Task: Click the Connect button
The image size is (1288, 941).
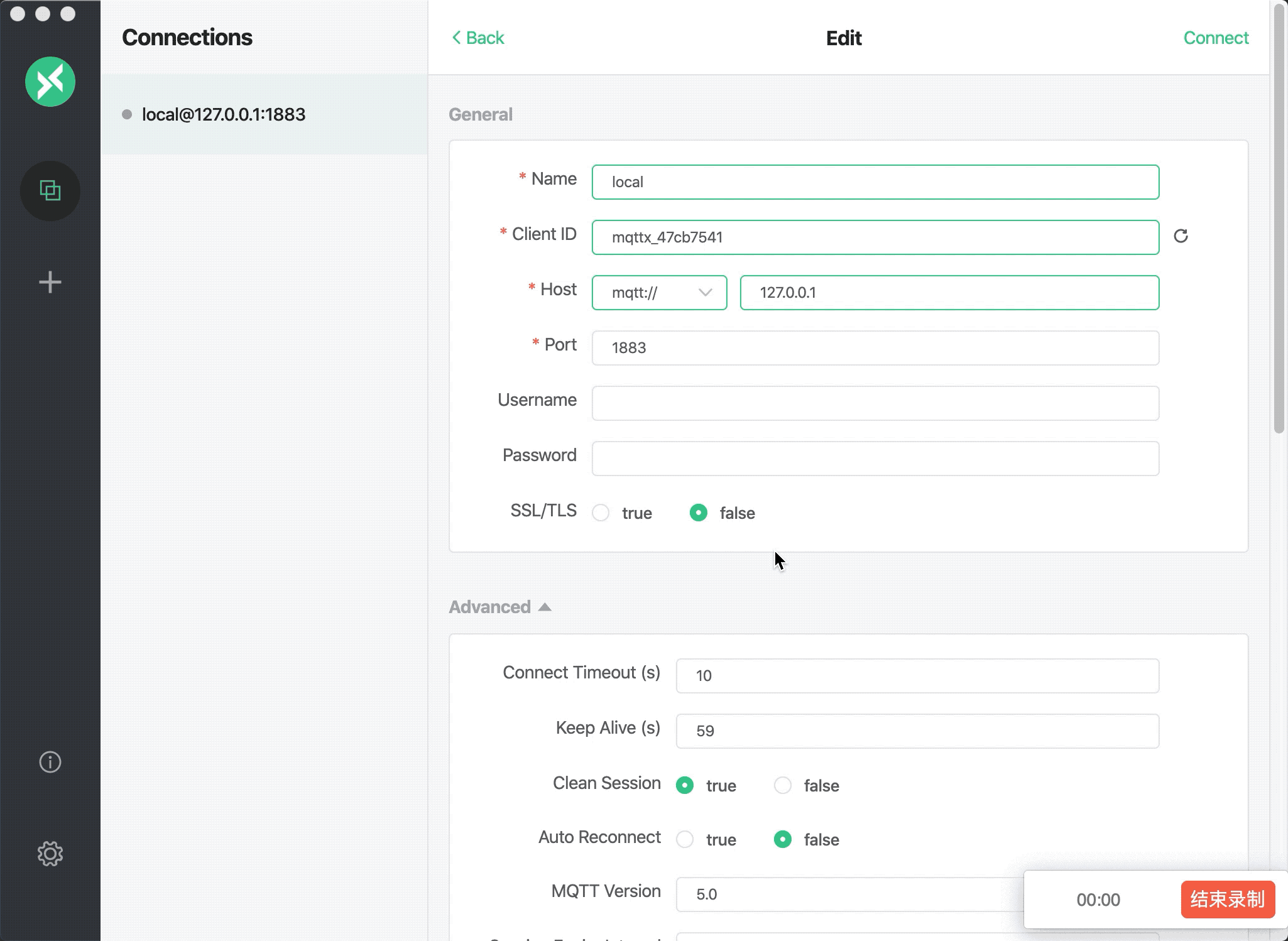Action: click(x=1215, y=38)
